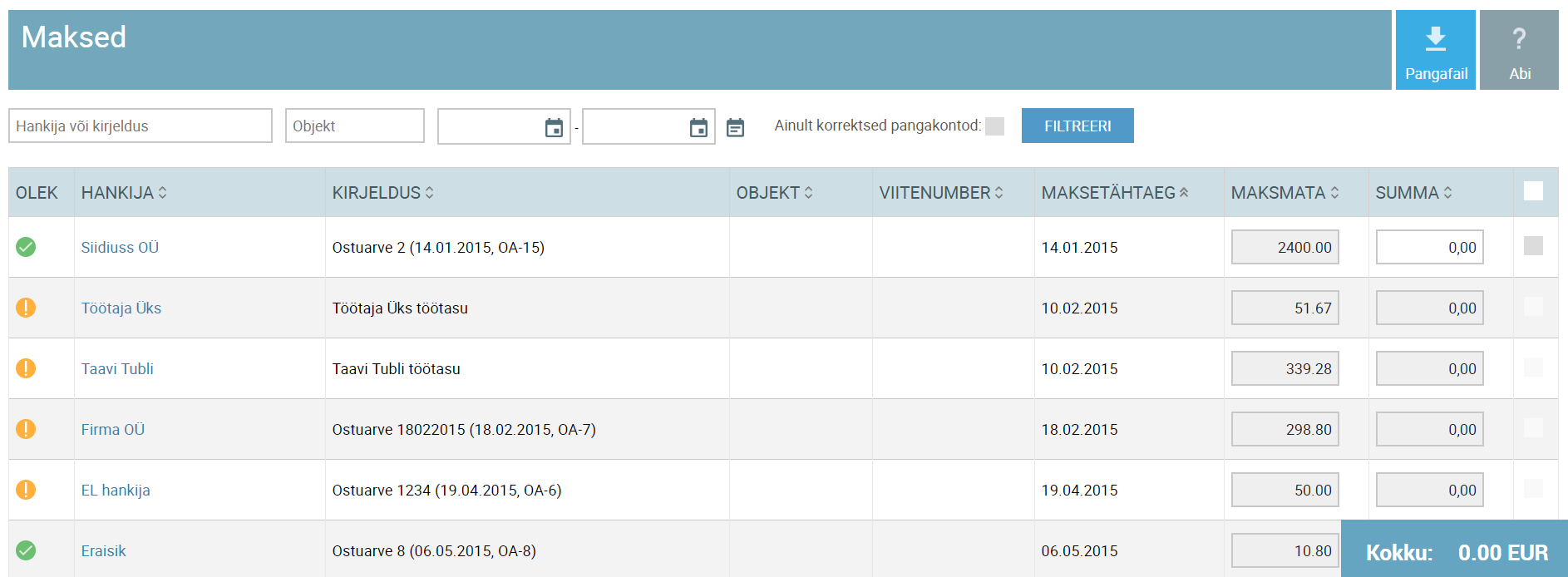Select the Töötaja Üks row checkbox
This screenshot has height=577, width=1568.
(1533, 306)
